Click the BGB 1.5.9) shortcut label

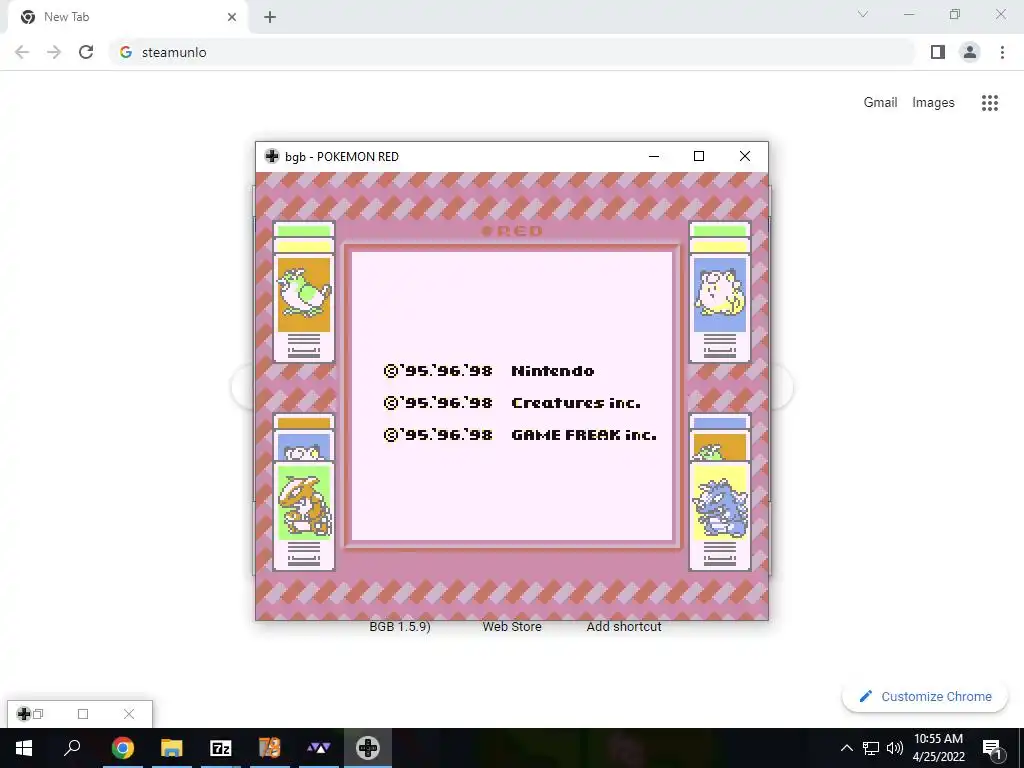[x=400, y=626]
